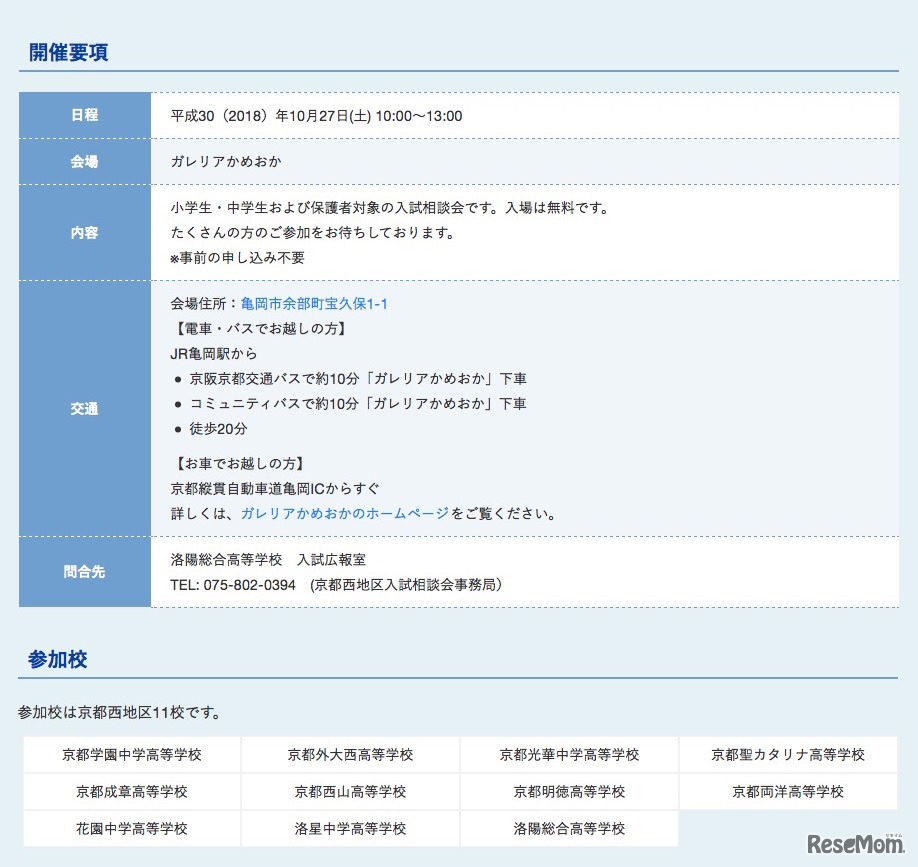The height and width of the screenshot is (867, 918).
Task: Click the 問合先 row header
Action: coord(85,571)
